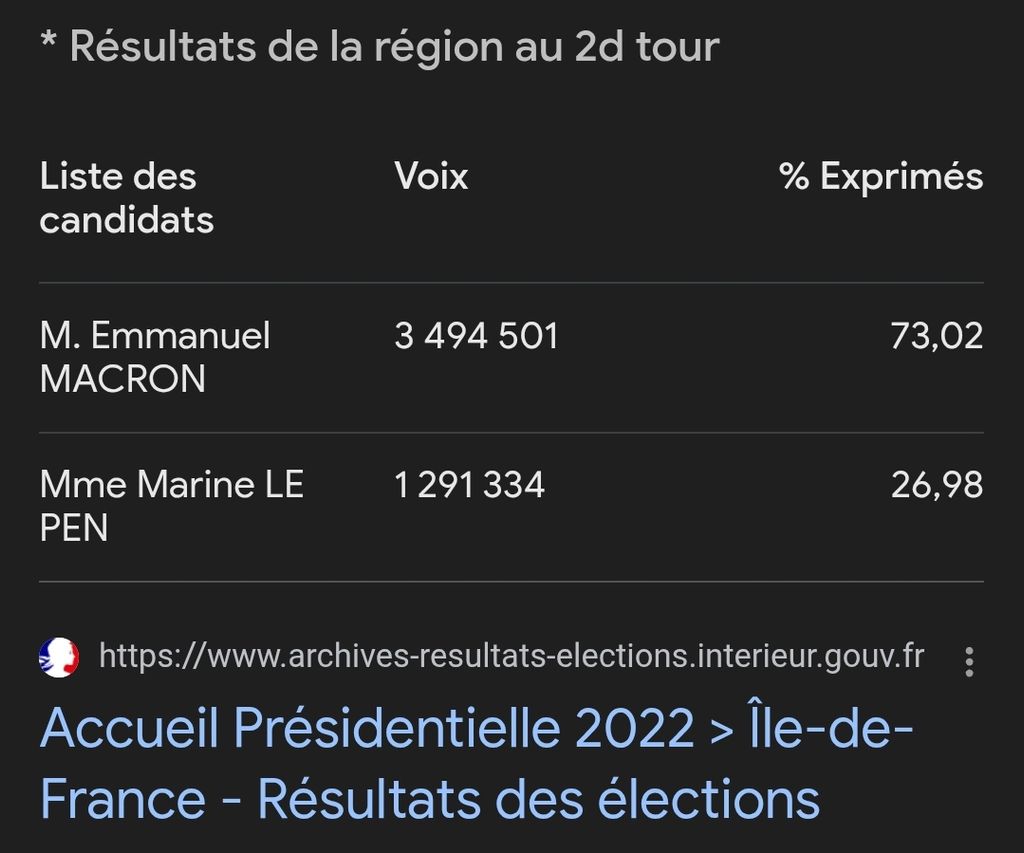Click the archives-resultats-elections.interieur.gouv.fr URL
Viewport: 1024px width, 853px height.
point(511,656)
